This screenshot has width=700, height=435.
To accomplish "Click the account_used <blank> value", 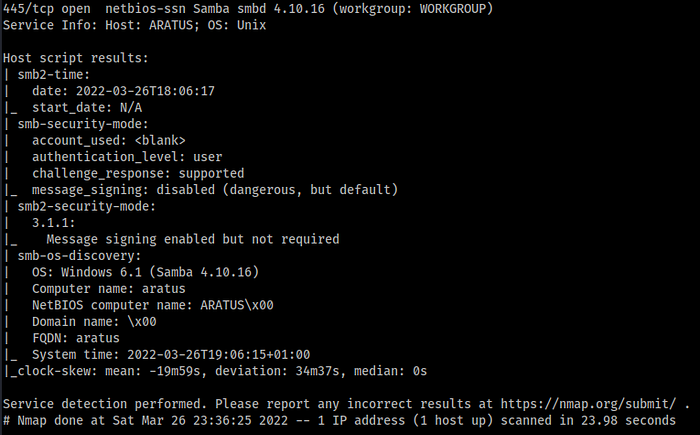I will [x=160, y=141].
